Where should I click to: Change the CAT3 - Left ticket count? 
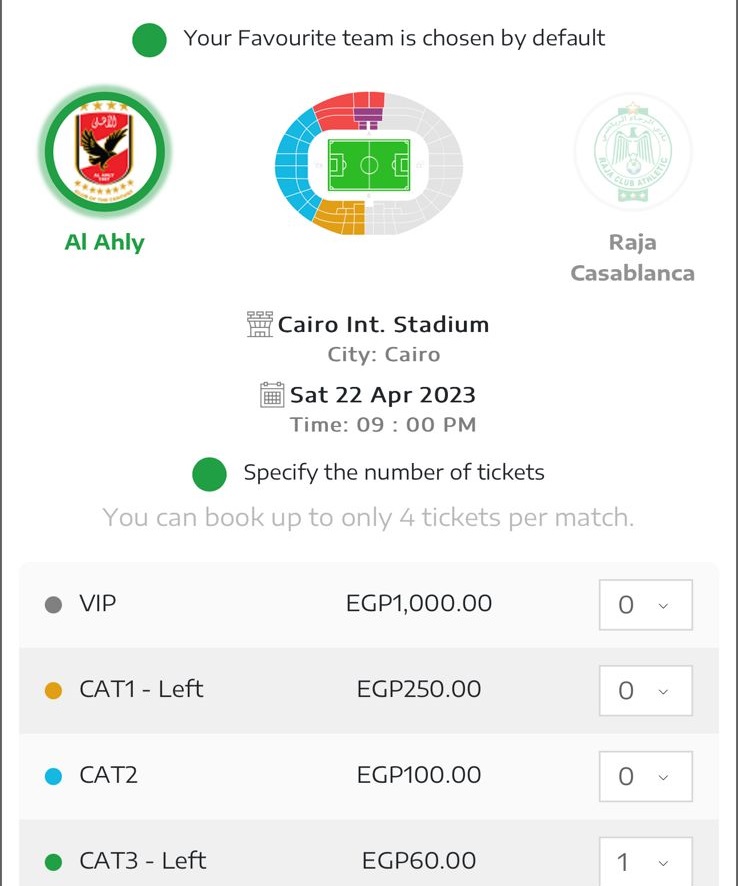point(645,860)
